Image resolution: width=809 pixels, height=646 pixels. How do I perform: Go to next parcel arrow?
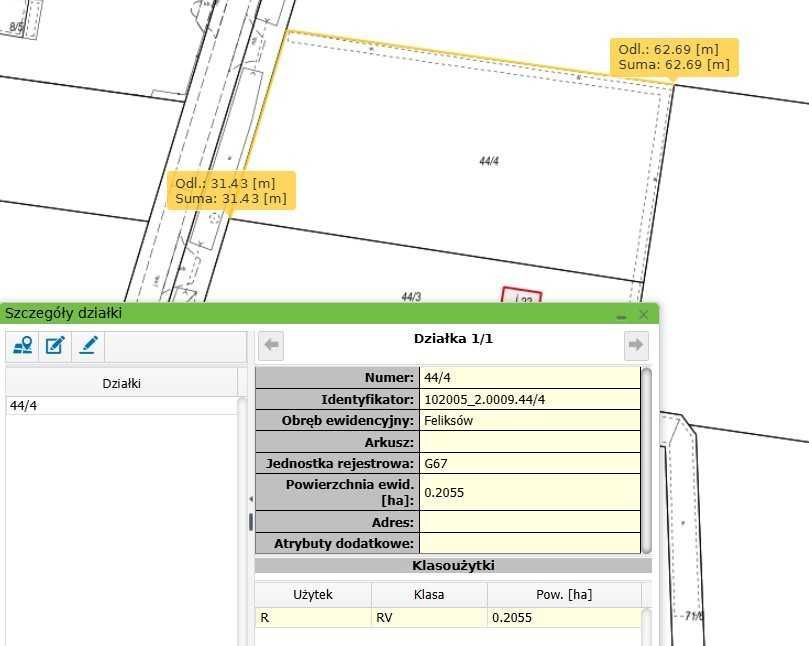click(636, 345)
